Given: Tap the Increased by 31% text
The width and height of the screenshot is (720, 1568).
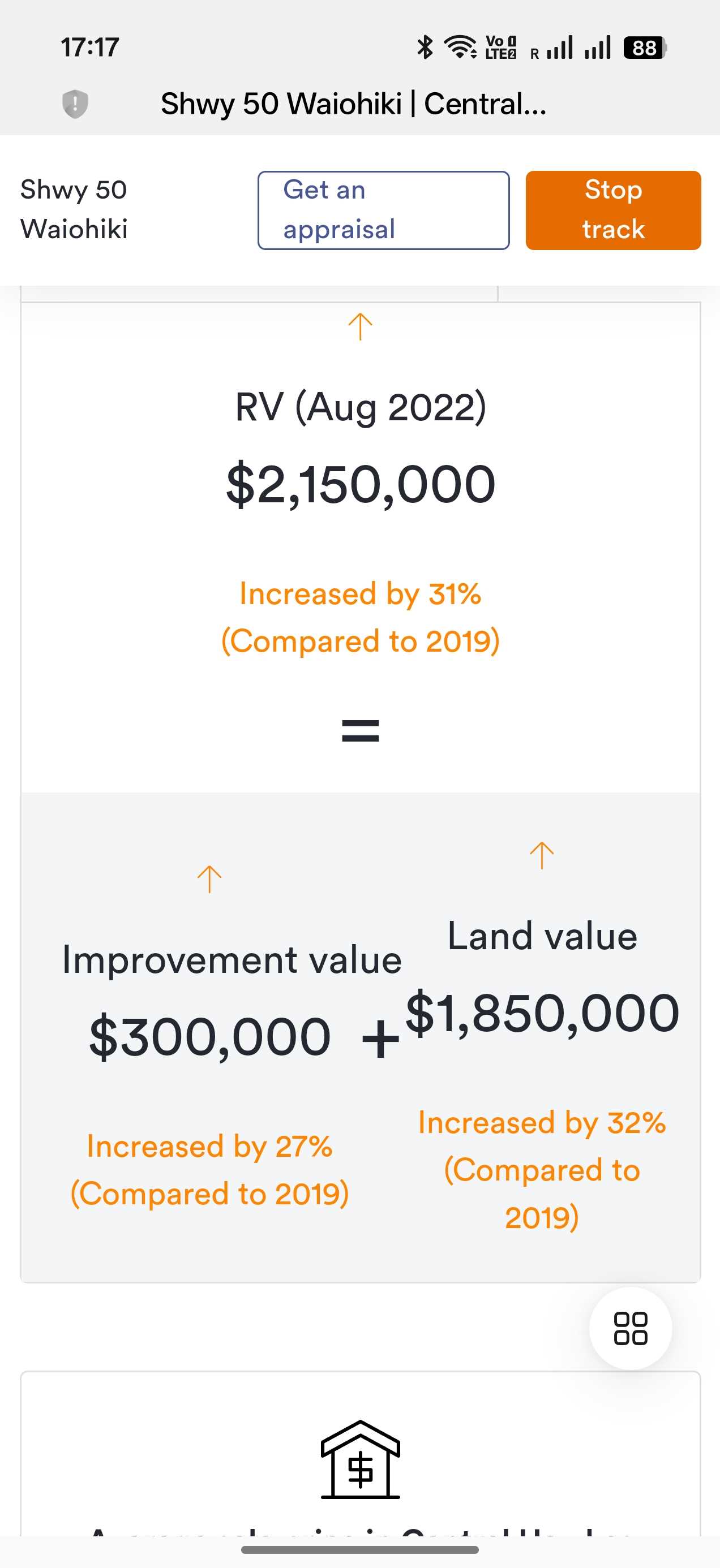Looking at the screenshot, I should 360,593.
